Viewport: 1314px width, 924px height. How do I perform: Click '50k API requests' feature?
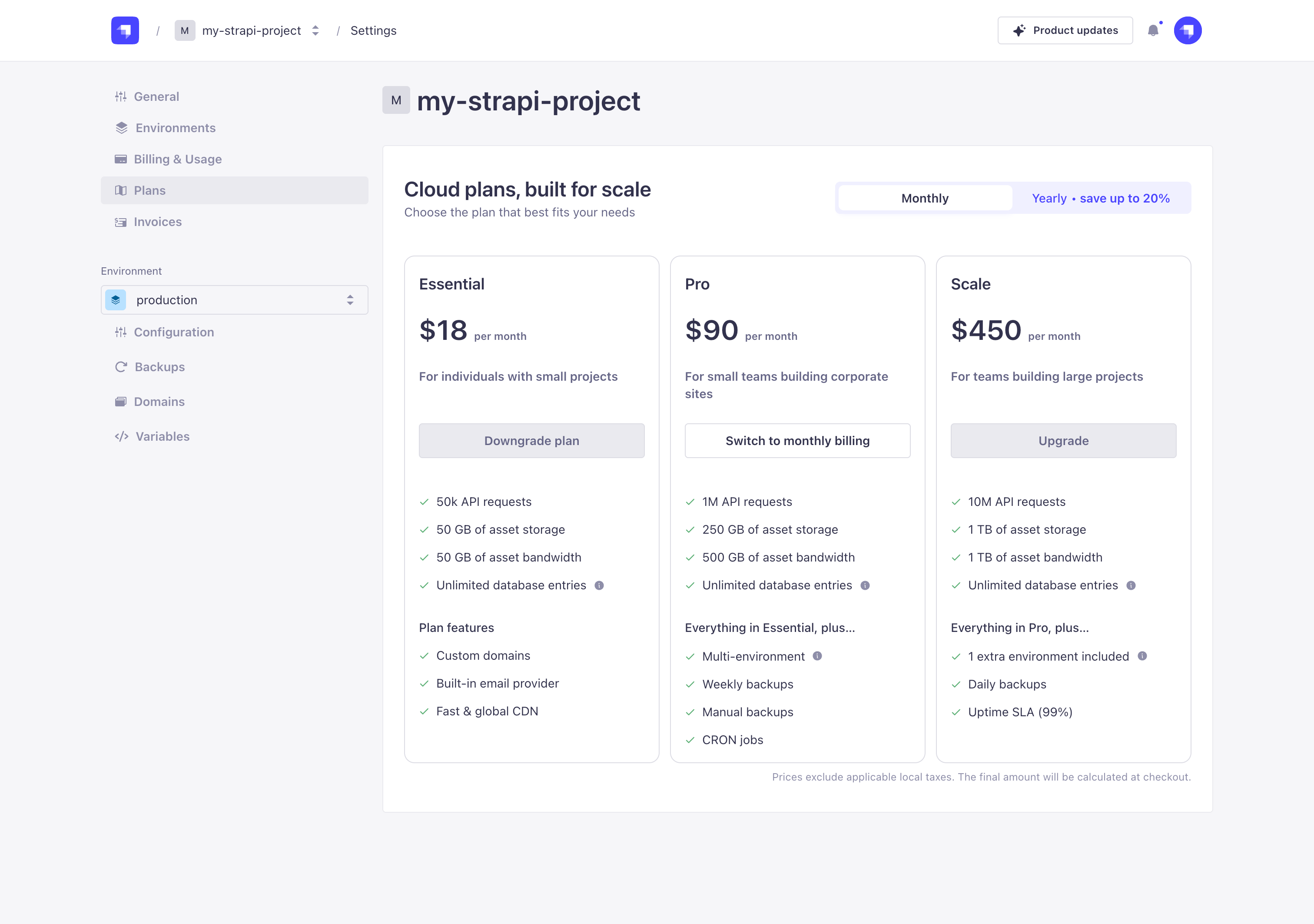point(484,502)
